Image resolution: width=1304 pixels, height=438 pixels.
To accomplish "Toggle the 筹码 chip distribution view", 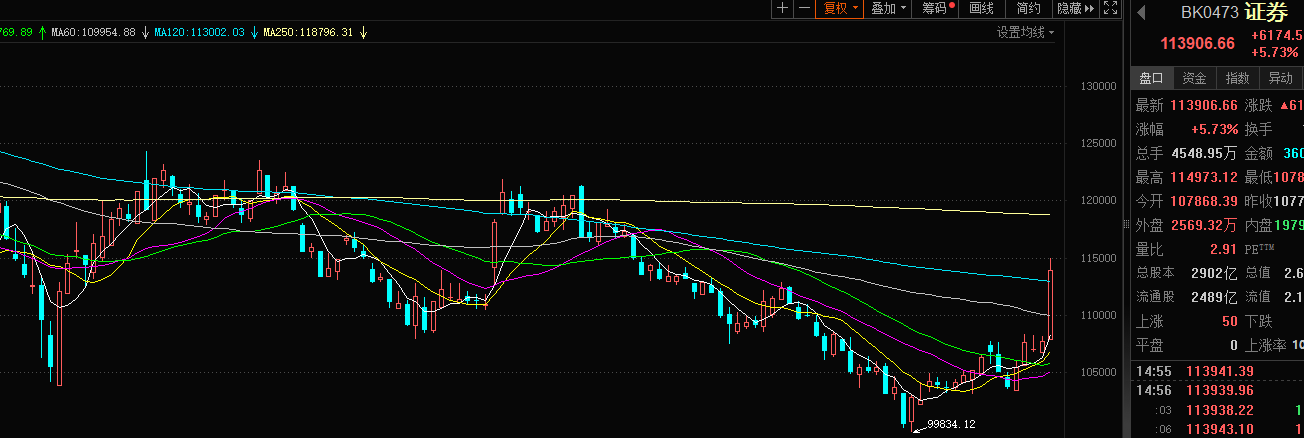I will [938, 9].
